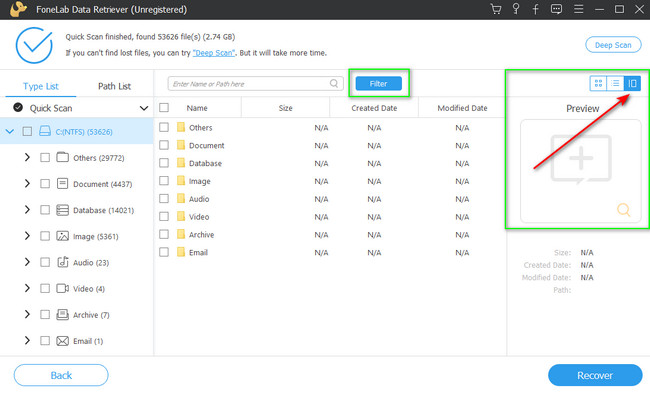Click the orange magnifier in Preview pane
Viewport: 650px width, 397px height.
(x=623, y=210)
